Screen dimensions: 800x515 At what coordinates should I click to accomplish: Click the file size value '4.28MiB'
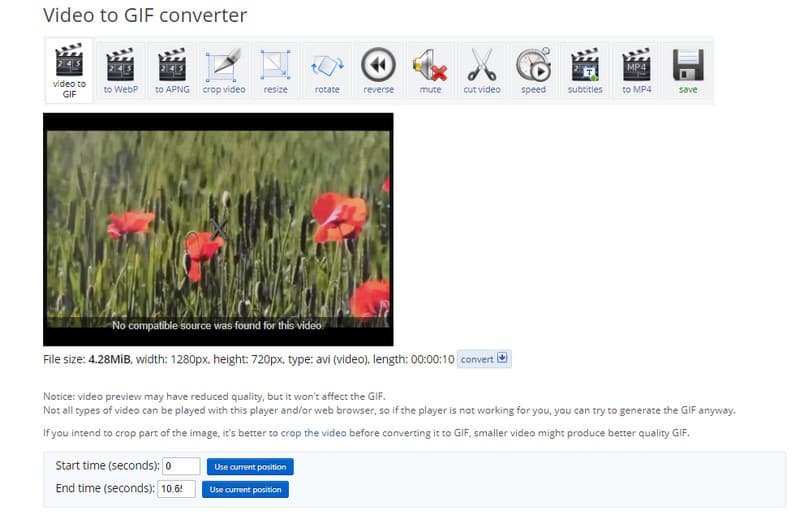(x=109, y=359)
